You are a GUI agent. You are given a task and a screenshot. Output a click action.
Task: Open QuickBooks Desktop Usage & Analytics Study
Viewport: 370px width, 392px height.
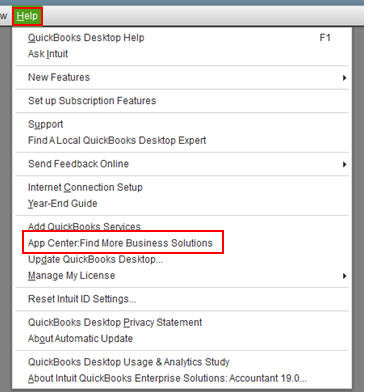point(182,362)
